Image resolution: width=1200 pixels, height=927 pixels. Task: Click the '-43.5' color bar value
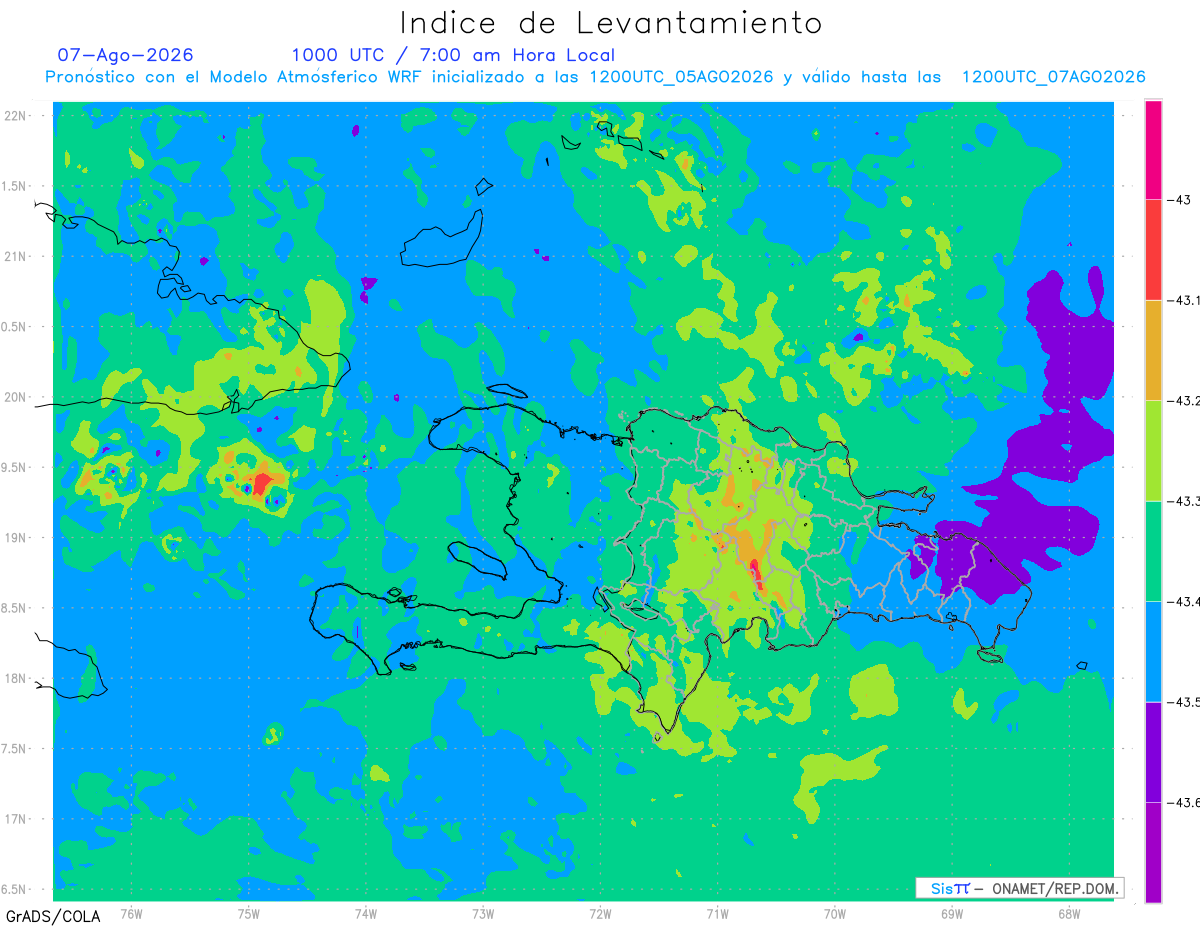tap(1186, 702)
